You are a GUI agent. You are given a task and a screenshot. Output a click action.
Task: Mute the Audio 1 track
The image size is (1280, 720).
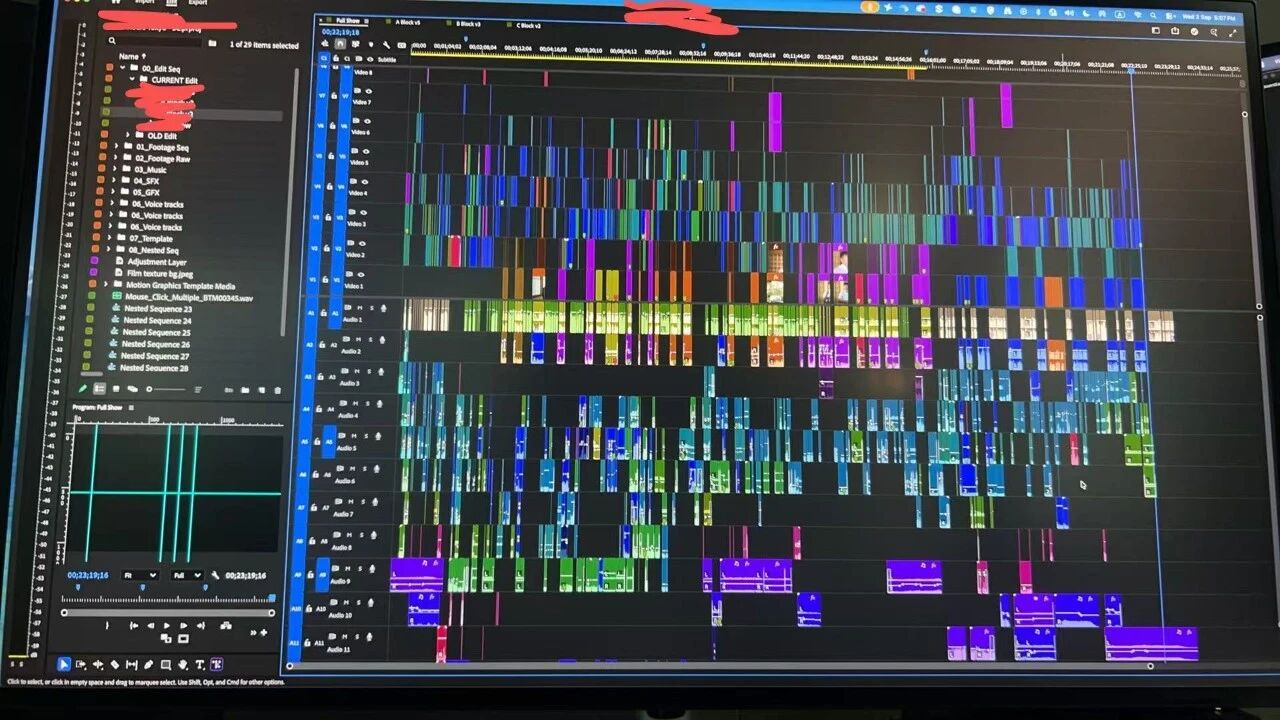[359, 307]
